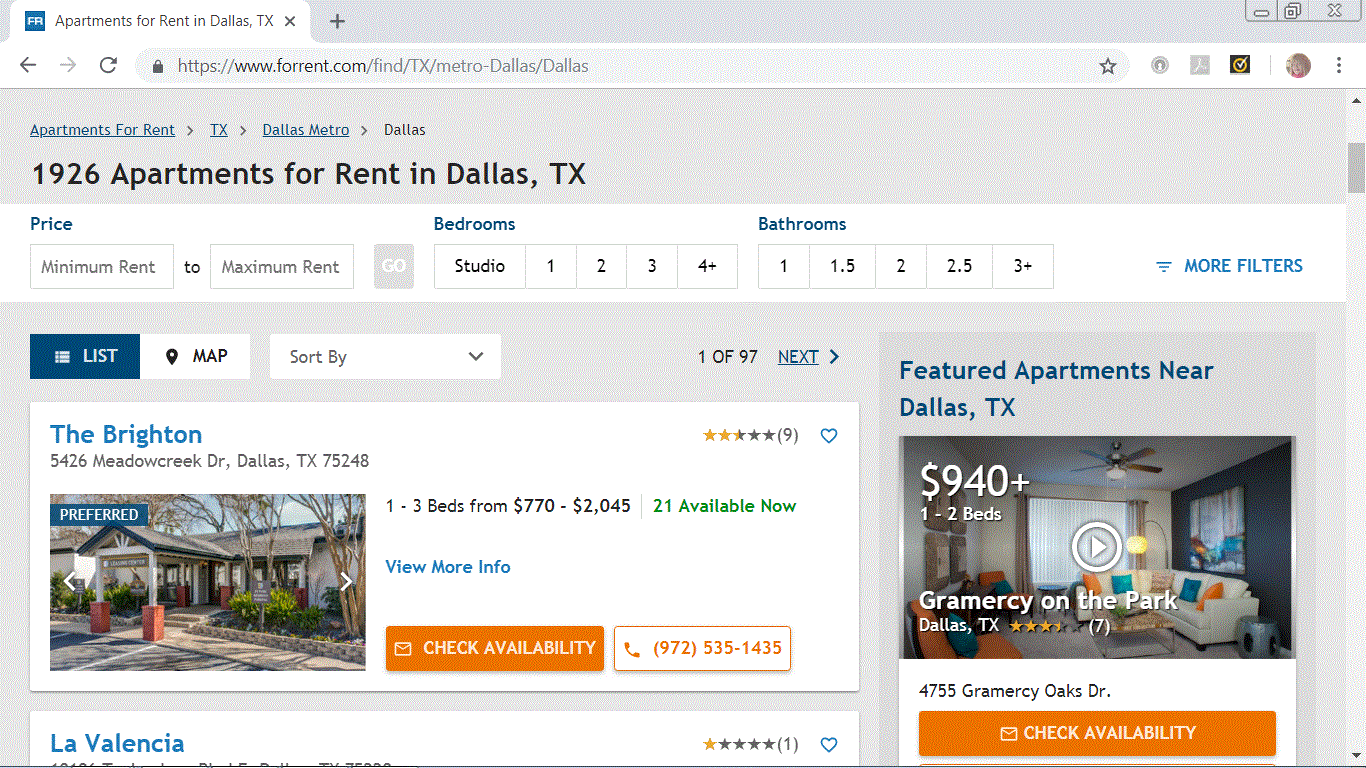1366x768 pixels.
Task: Click the "$770 - $2,045" price range
Action: click(572, 506)
